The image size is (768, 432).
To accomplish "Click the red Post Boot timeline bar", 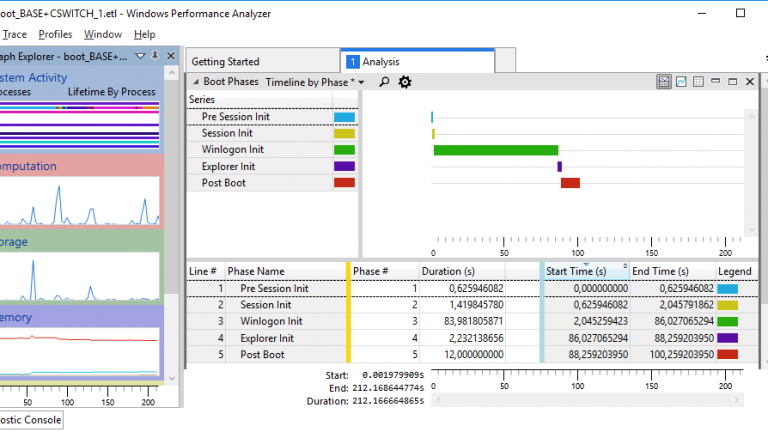I will [x=570, y=183].
